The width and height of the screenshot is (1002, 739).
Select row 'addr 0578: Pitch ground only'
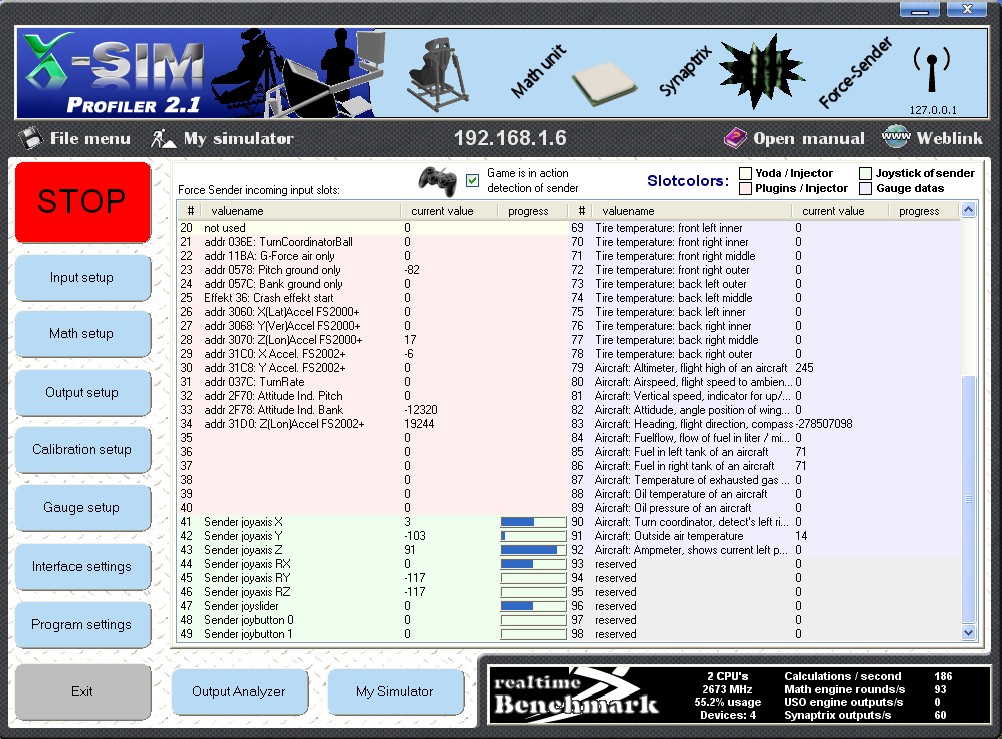pyautogui.click(x=373, y=270)
